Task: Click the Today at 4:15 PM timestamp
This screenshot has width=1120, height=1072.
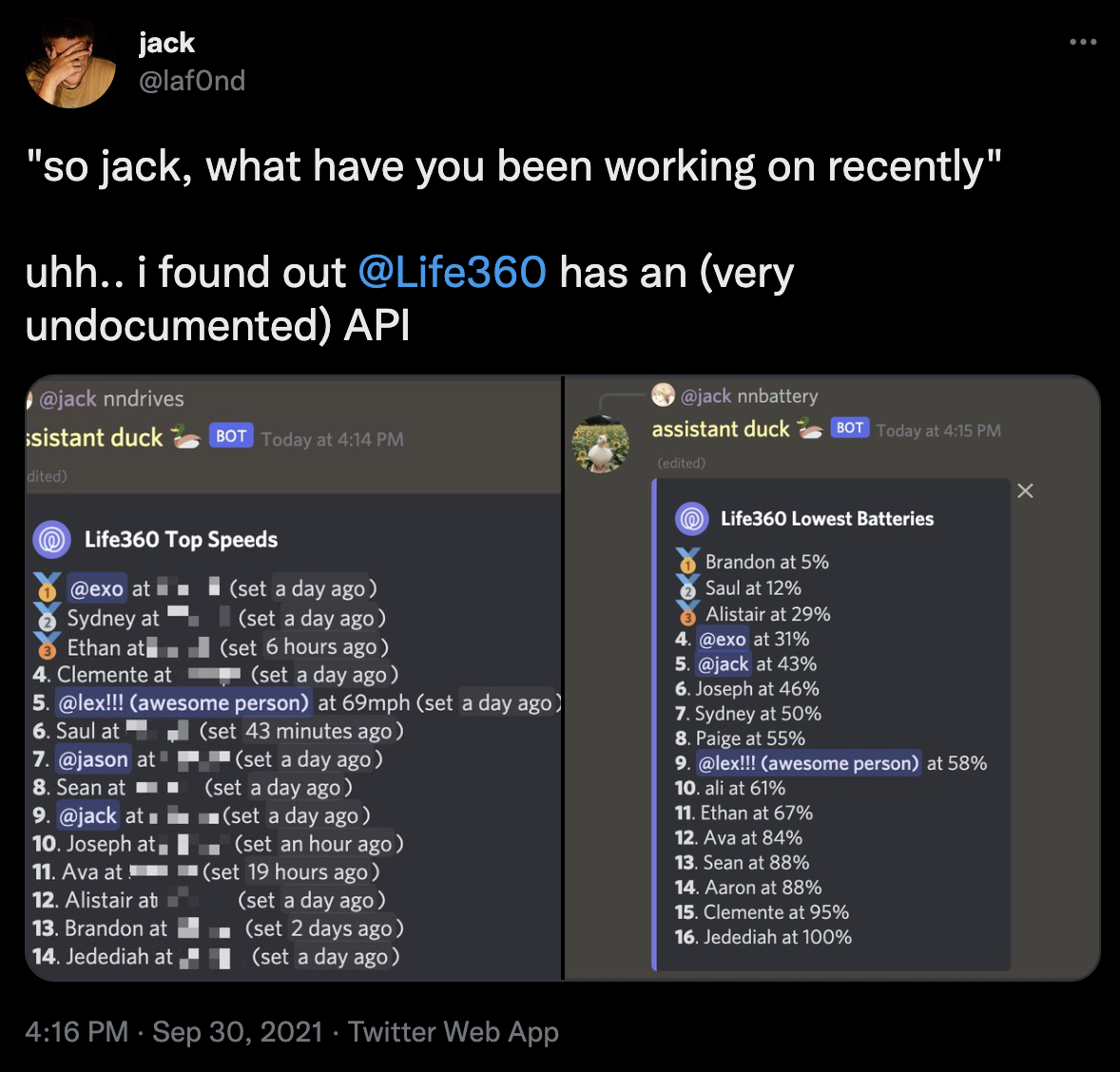Action: [x=939, y=430]
